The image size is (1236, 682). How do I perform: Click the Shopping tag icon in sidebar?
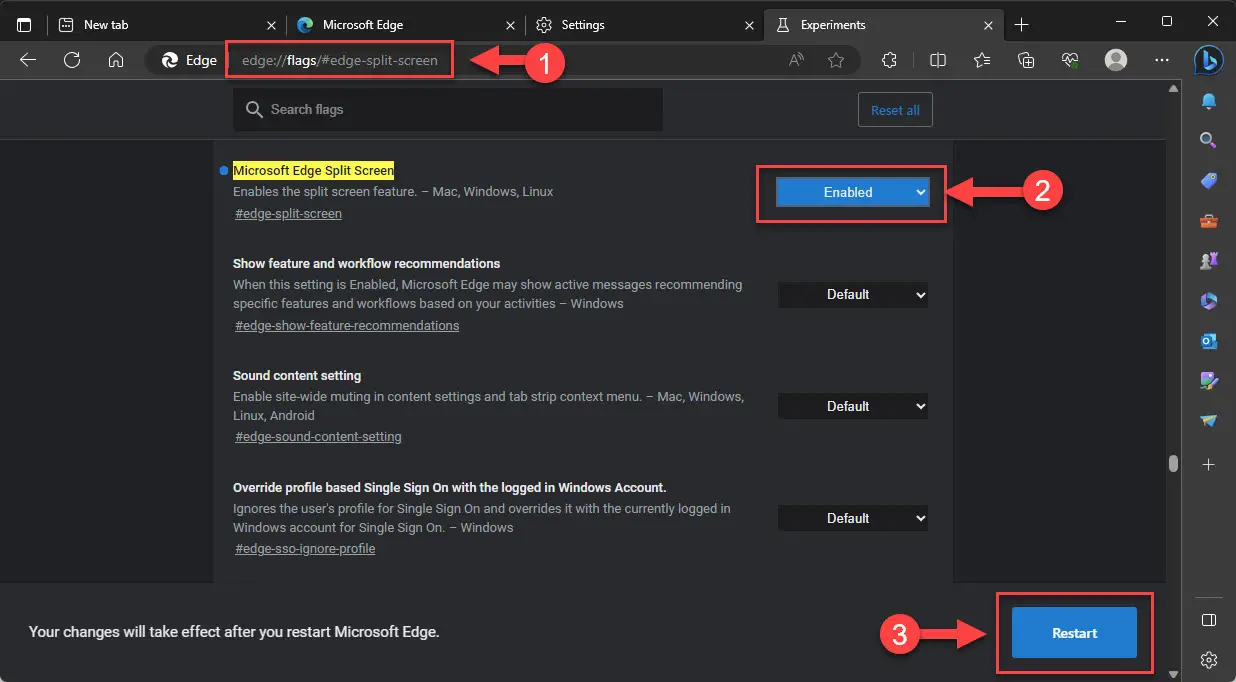(x=1208, y=181)
